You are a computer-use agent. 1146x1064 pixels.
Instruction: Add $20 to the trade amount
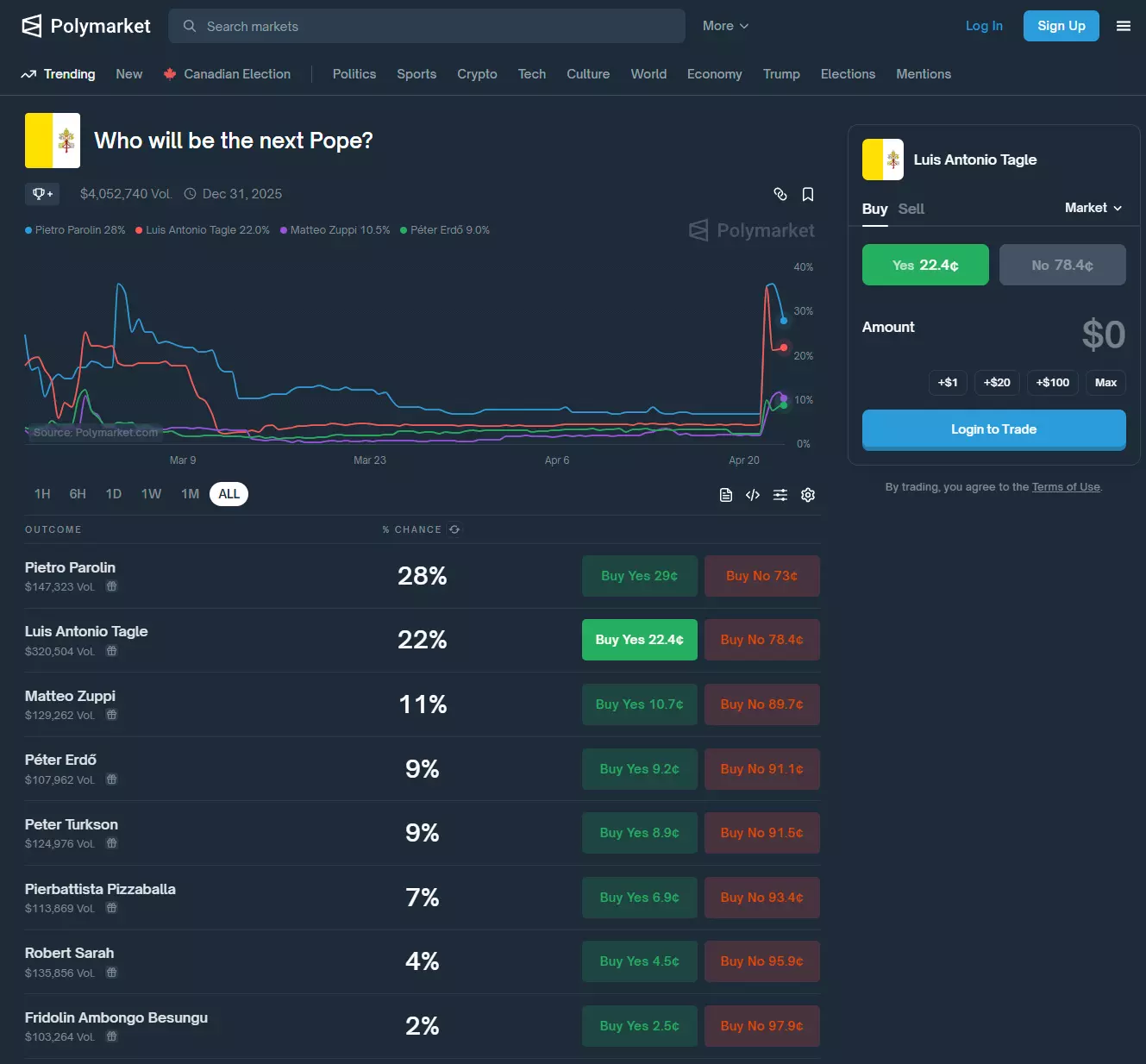pyautogui.click(x=997, y=383)
